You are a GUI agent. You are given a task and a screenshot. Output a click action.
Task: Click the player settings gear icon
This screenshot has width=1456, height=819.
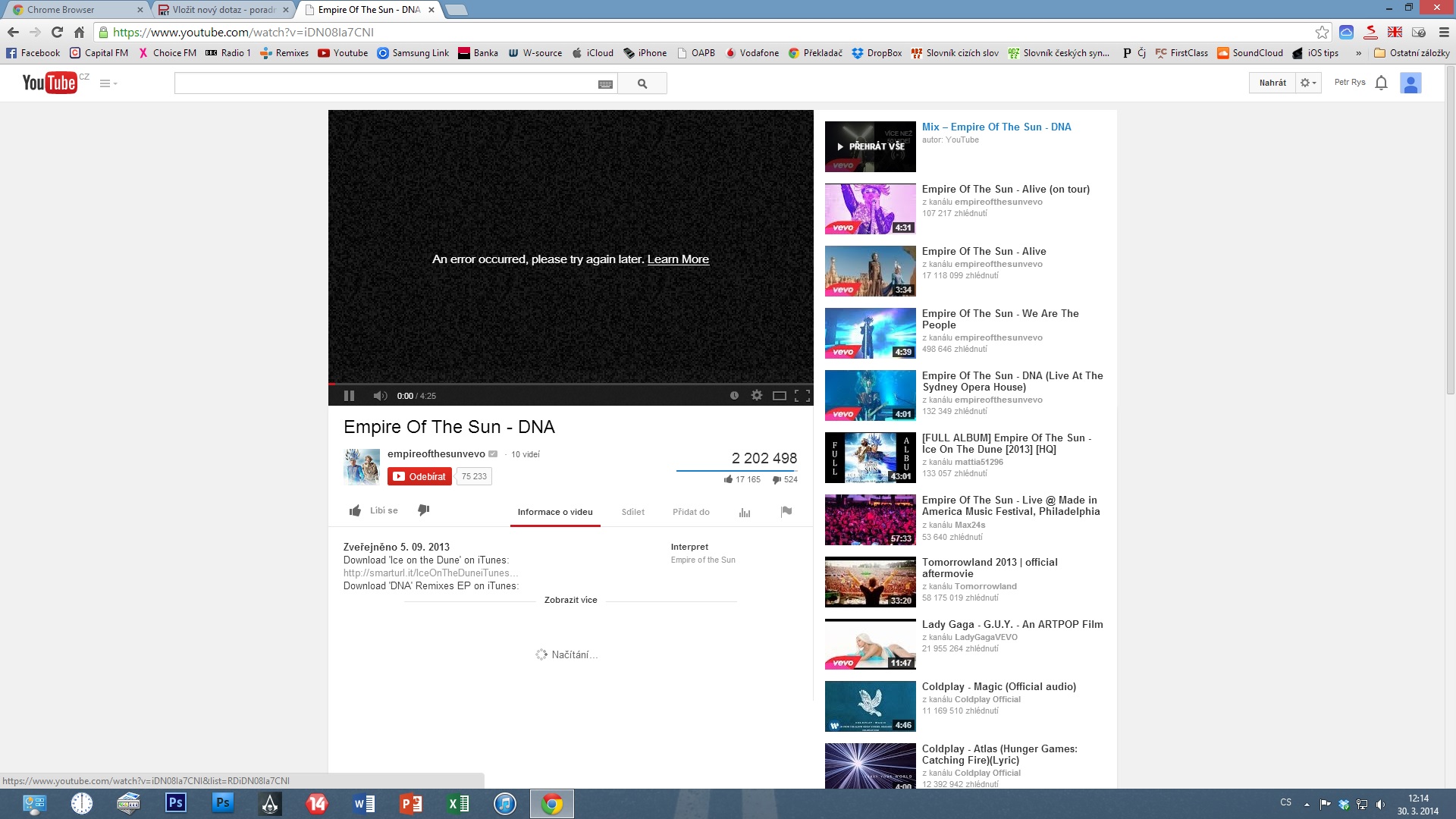756,395
